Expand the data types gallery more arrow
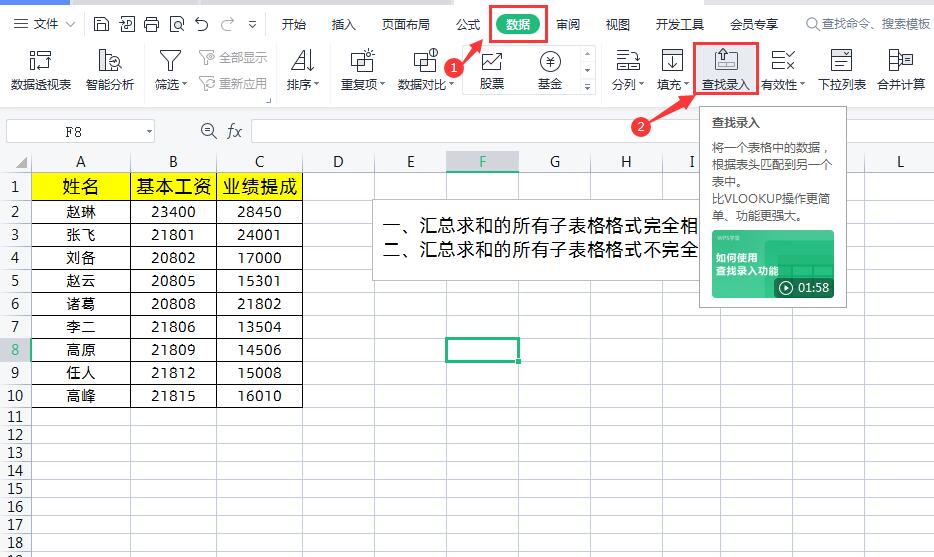Image resolution: width=934 pixels, height=557 pixels. 587,86
